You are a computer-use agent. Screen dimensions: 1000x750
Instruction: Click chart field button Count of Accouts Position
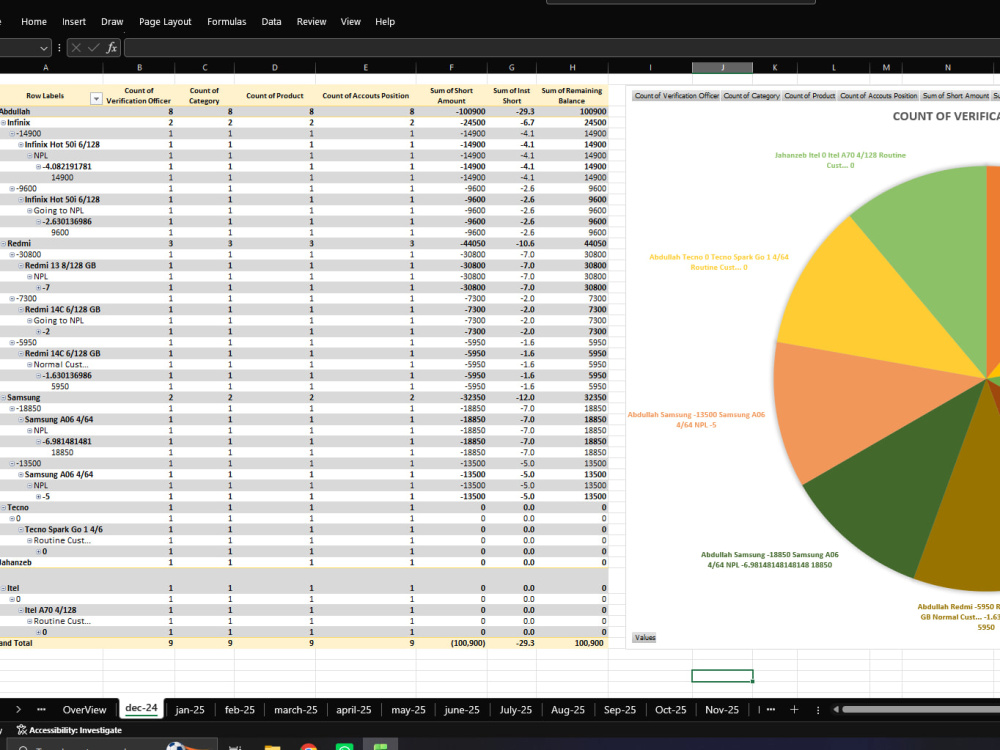(x=878, y=96)
